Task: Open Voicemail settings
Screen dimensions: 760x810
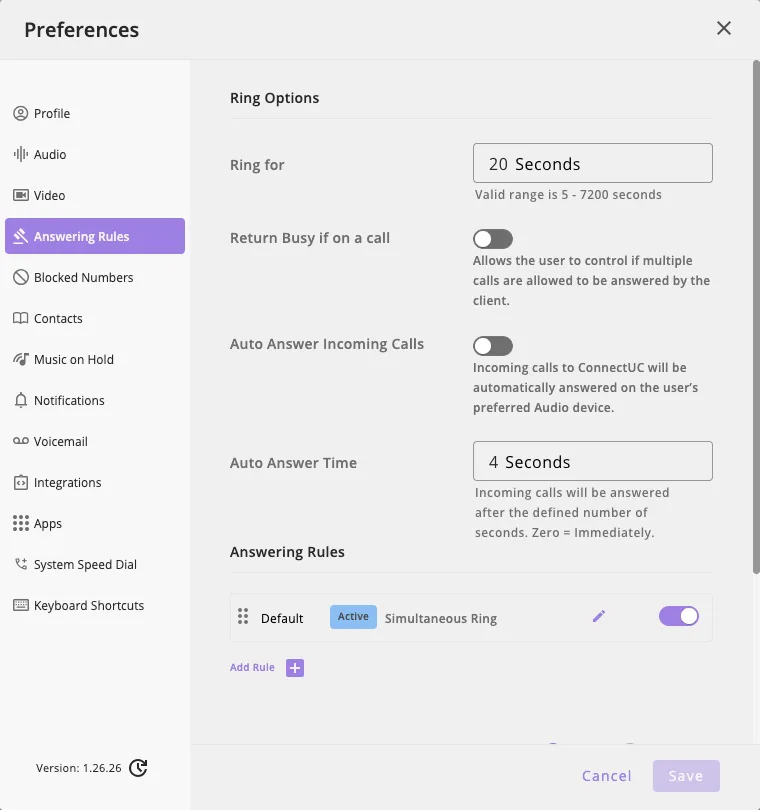Action: click(x=95, y=441)
